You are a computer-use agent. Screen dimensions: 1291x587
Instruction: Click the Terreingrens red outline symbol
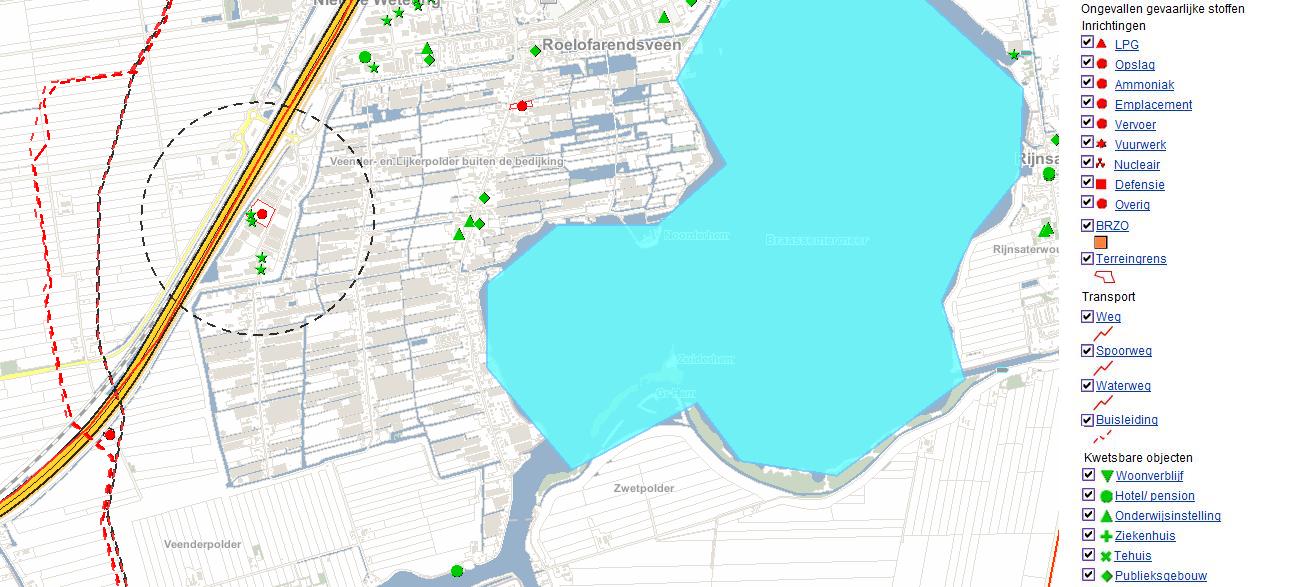[1105, 277]
